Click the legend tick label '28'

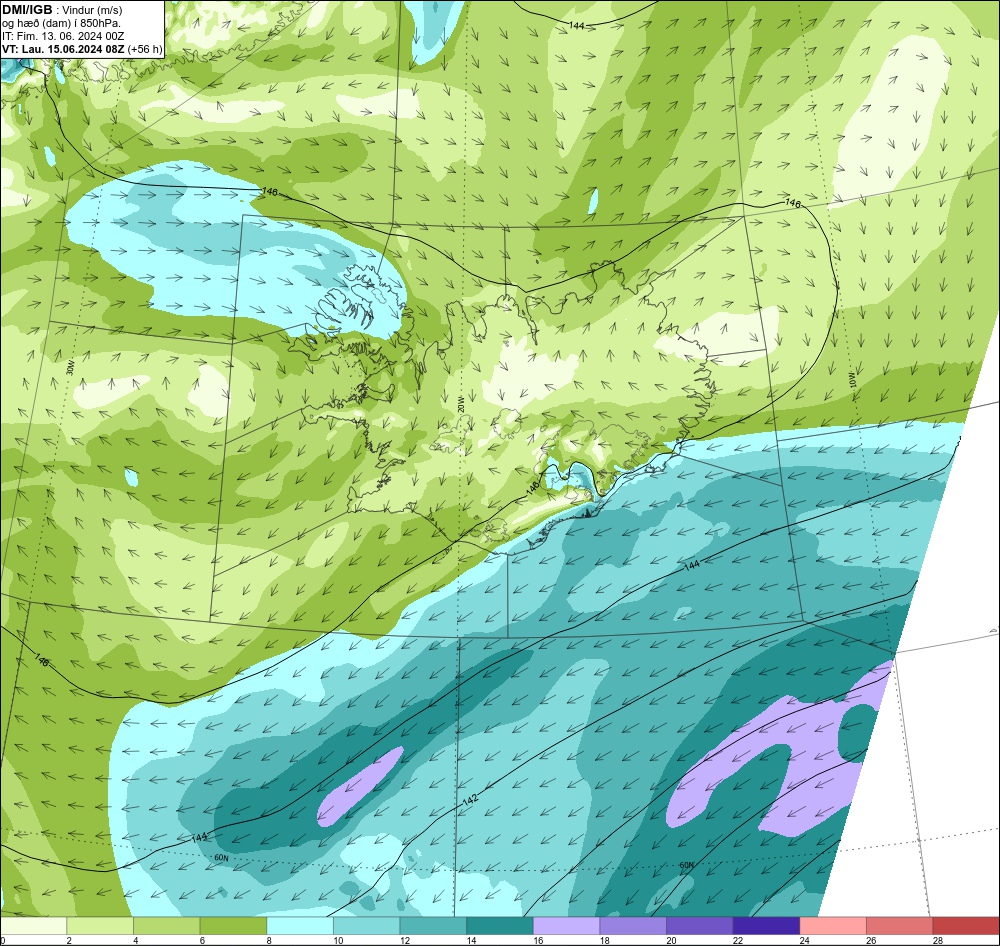pyautogui.click(x=938, y=940)
